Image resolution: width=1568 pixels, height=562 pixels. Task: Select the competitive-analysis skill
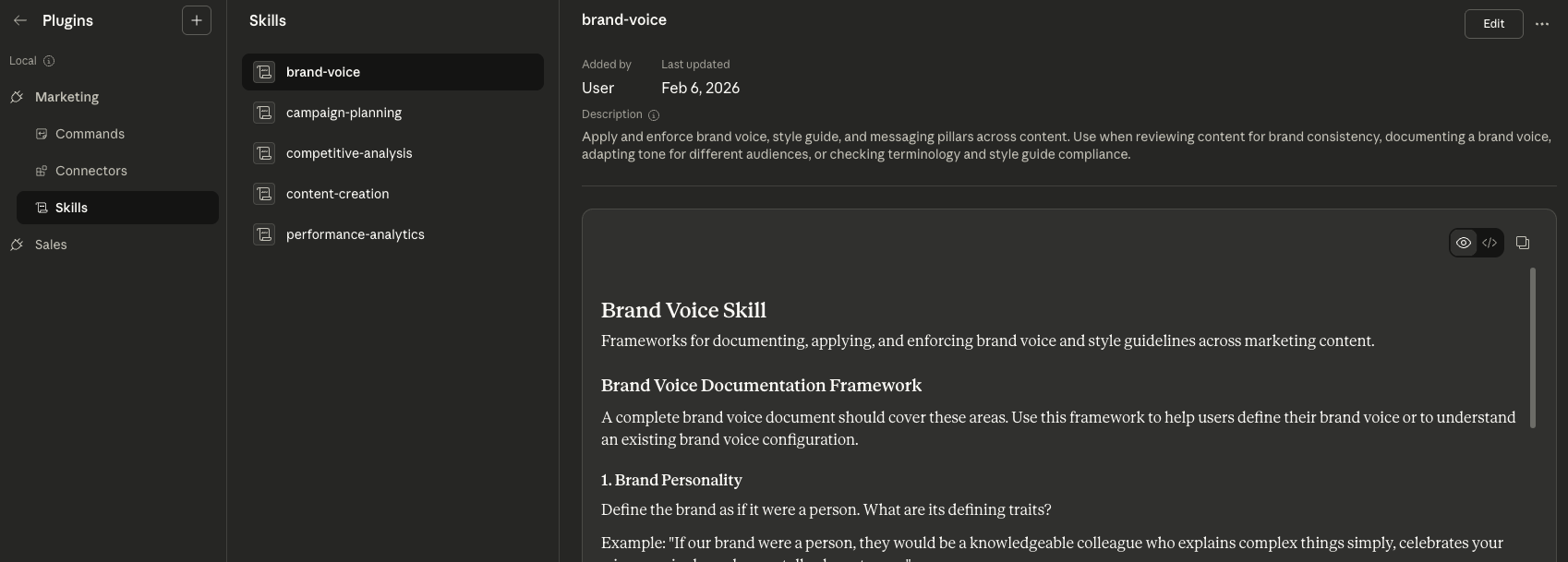(x=349, y=153)
